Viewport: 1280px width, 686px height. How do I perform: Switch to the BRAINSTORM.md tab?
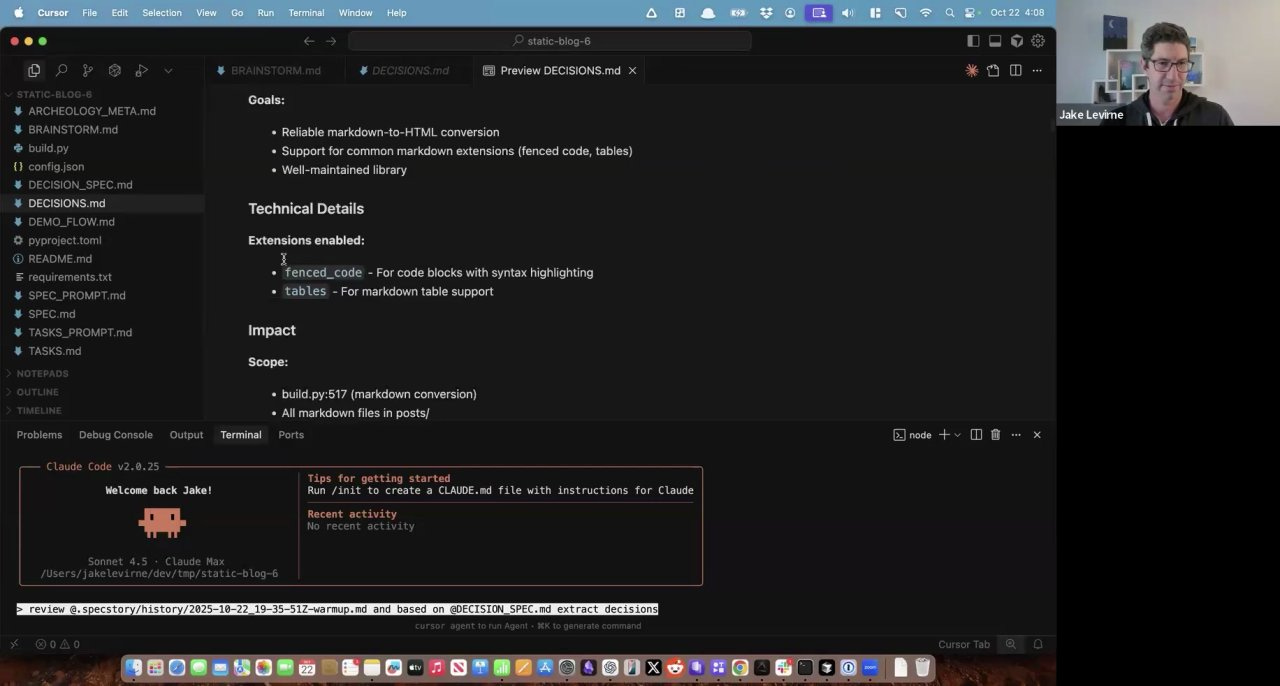click(x=275, y=70)
